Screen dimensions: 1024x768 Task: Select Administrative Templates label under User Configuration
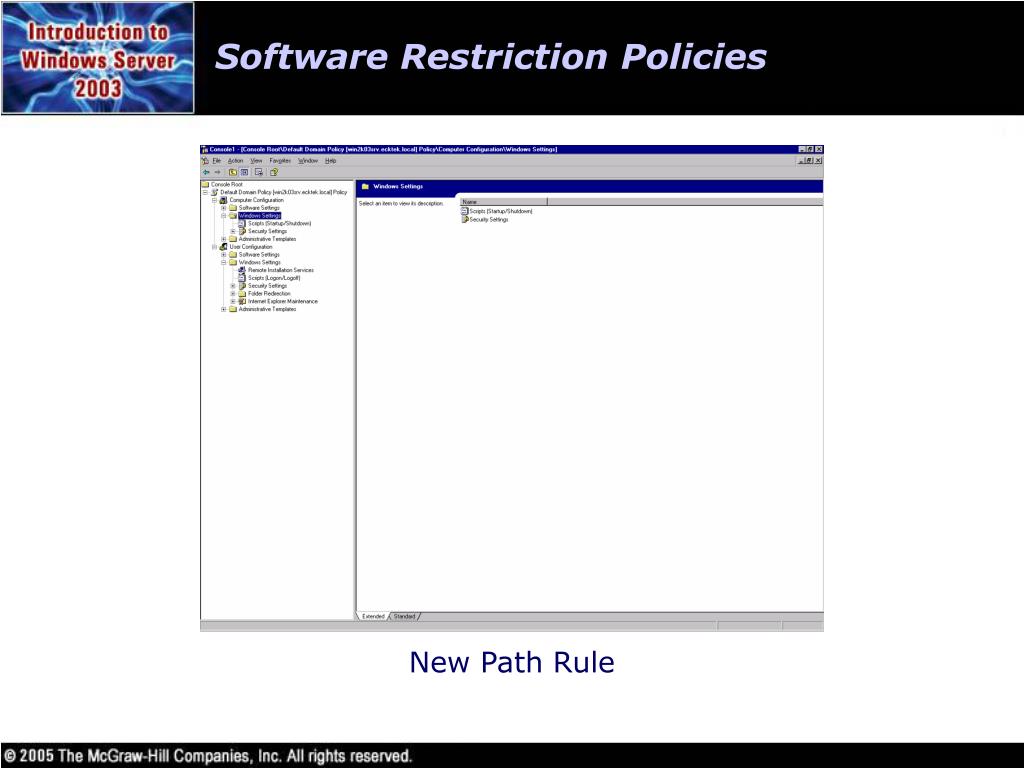268,309
